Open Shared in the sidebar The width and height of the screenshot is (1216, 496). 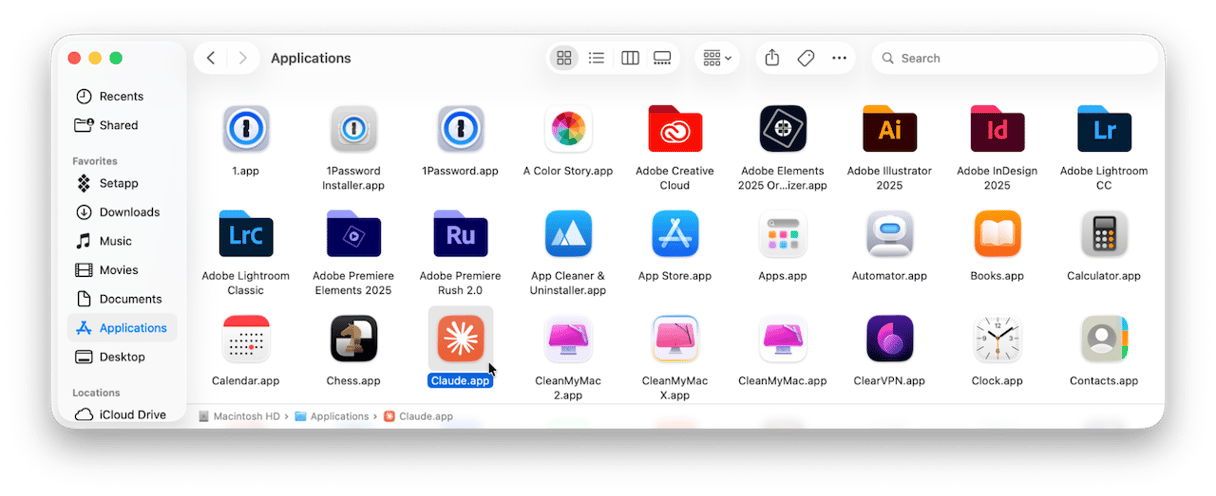coord(122,125)
